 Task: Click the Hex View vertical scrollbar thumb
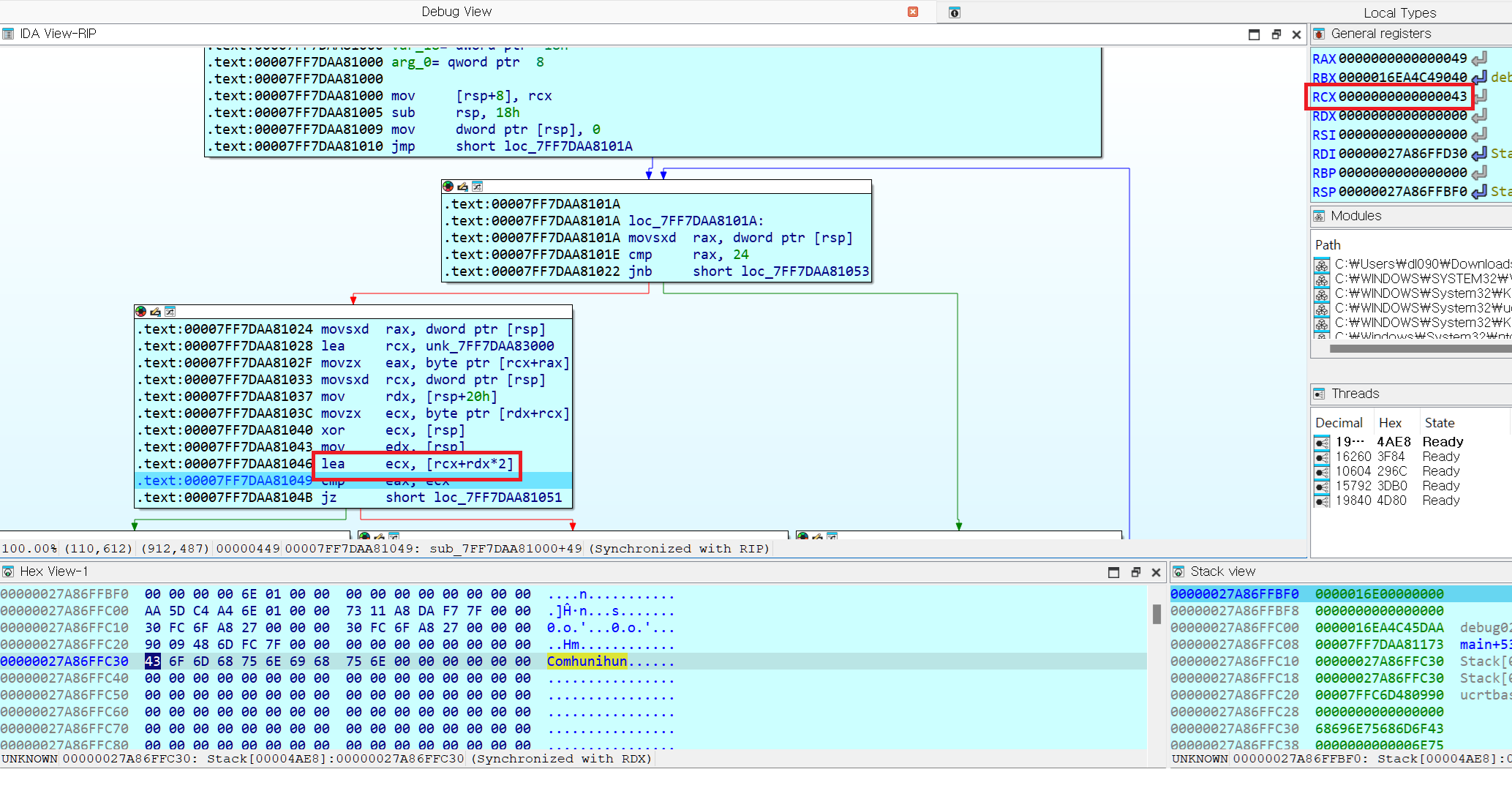point(1156,614)
